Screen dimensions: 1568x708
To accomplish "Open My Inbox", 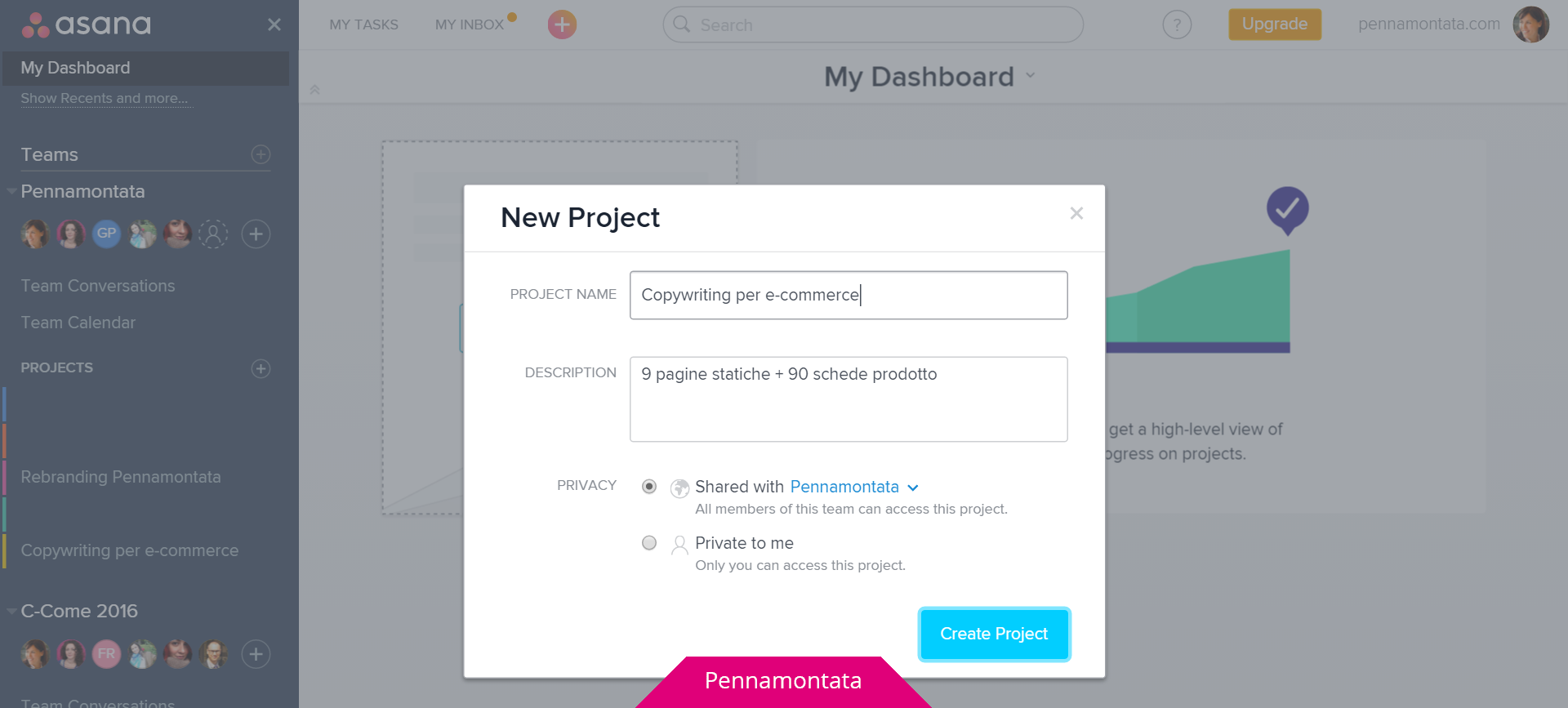I will [469, 24].
